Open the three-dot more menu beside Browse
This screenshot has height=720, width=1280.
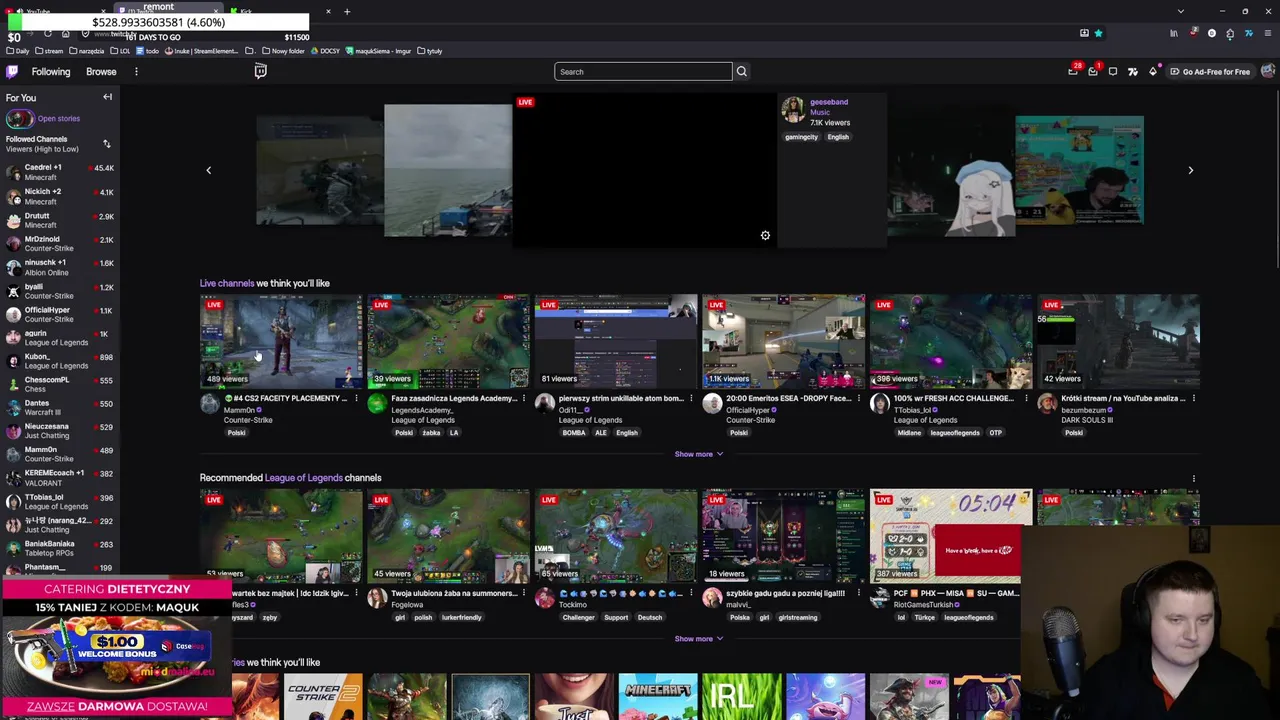[x=136, y=72]
